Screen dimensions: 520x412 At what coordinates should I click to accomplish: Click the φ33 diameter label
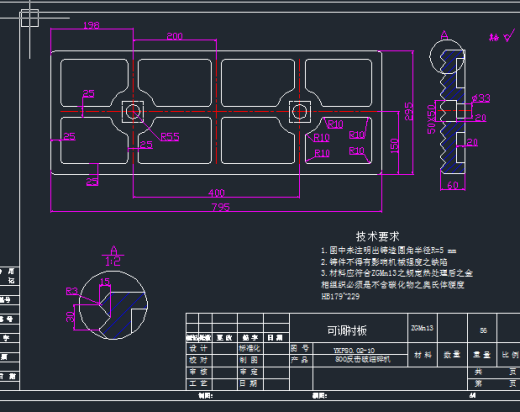pos(481,98)
